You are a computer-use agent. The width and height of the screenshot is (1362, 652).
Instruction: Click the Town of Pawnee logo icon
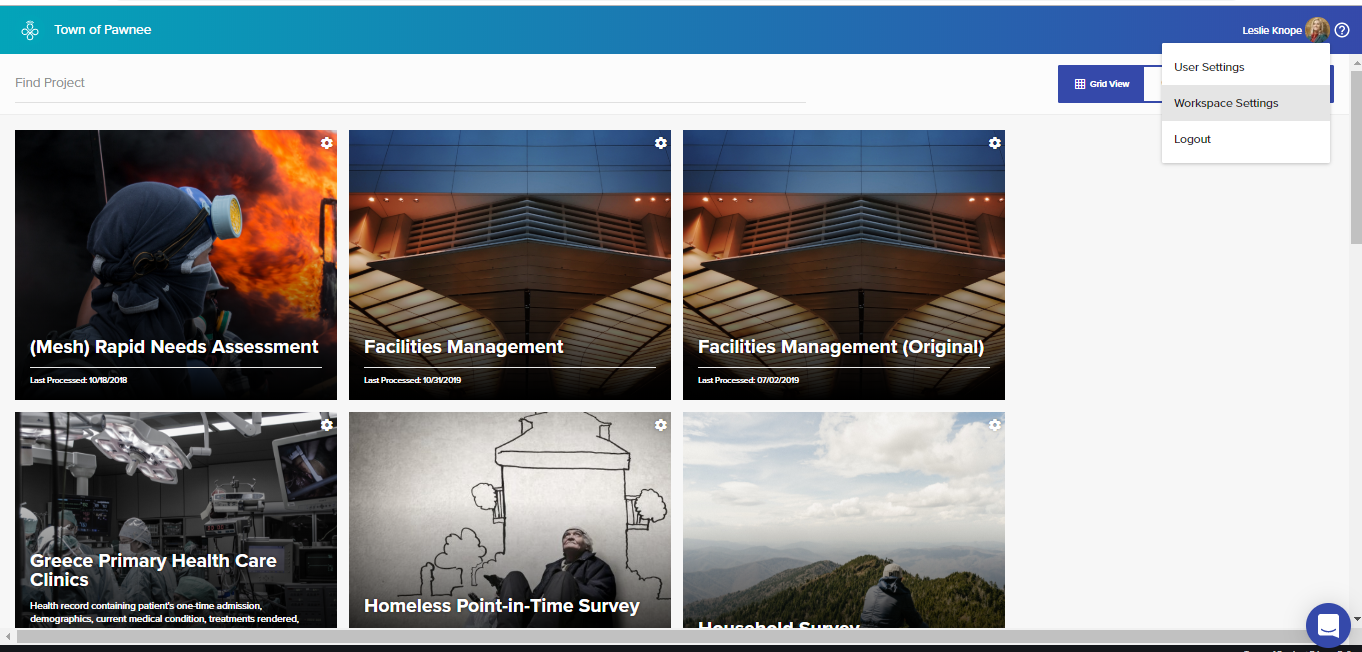30,30
